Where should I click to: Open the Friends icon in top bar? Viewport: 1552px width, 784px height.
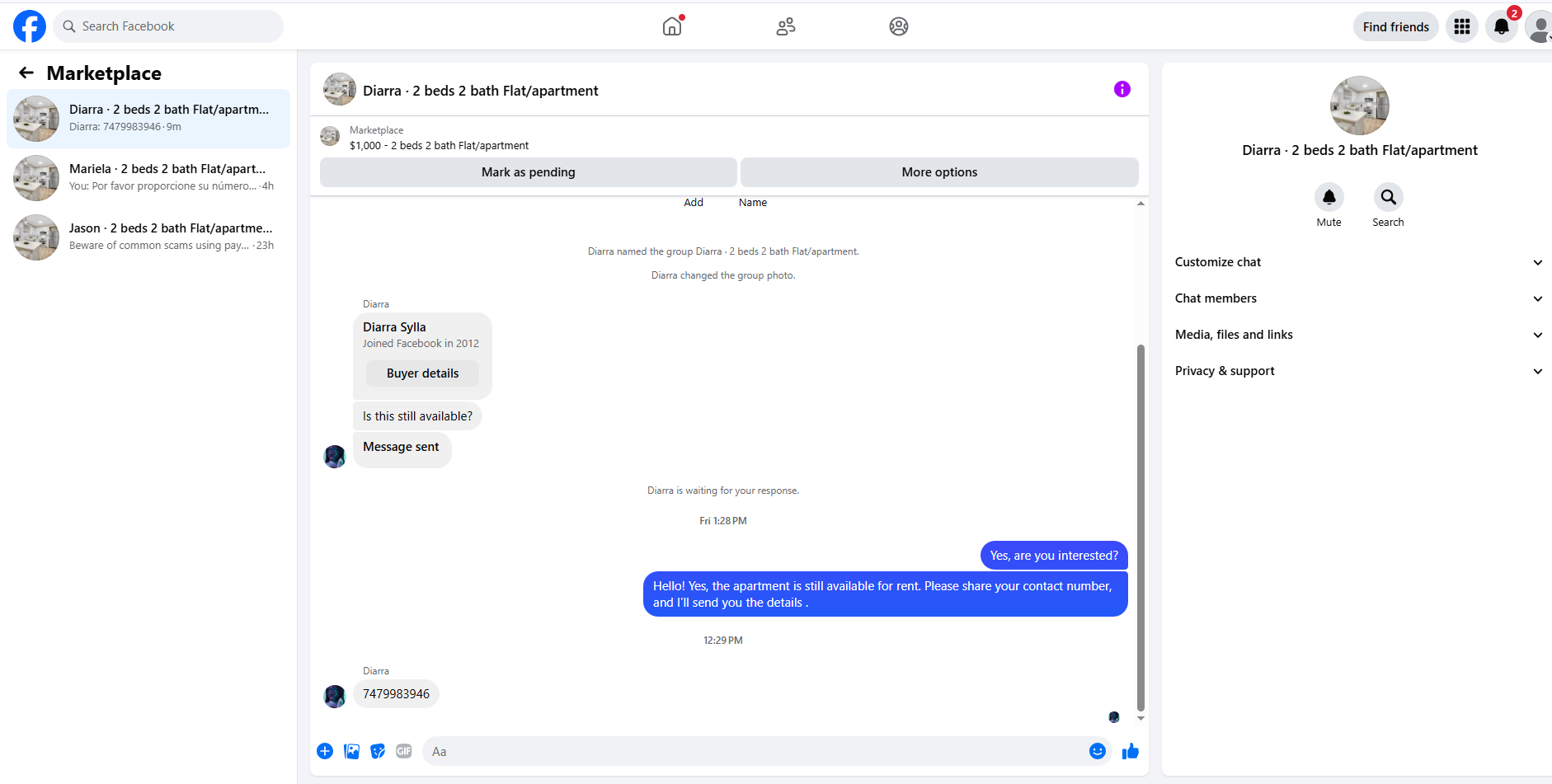tap(786, 26)
